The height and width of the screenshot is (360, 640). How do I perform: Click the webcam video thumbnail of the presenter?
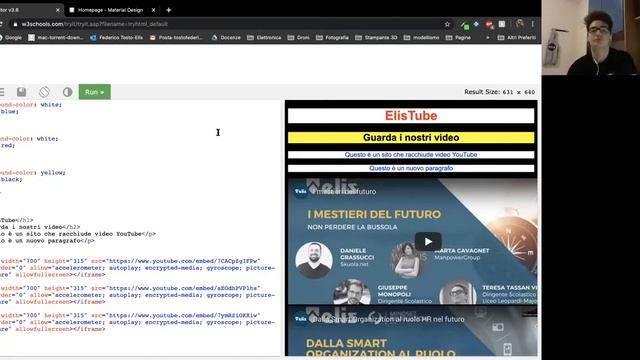click(x=591, y=38)
